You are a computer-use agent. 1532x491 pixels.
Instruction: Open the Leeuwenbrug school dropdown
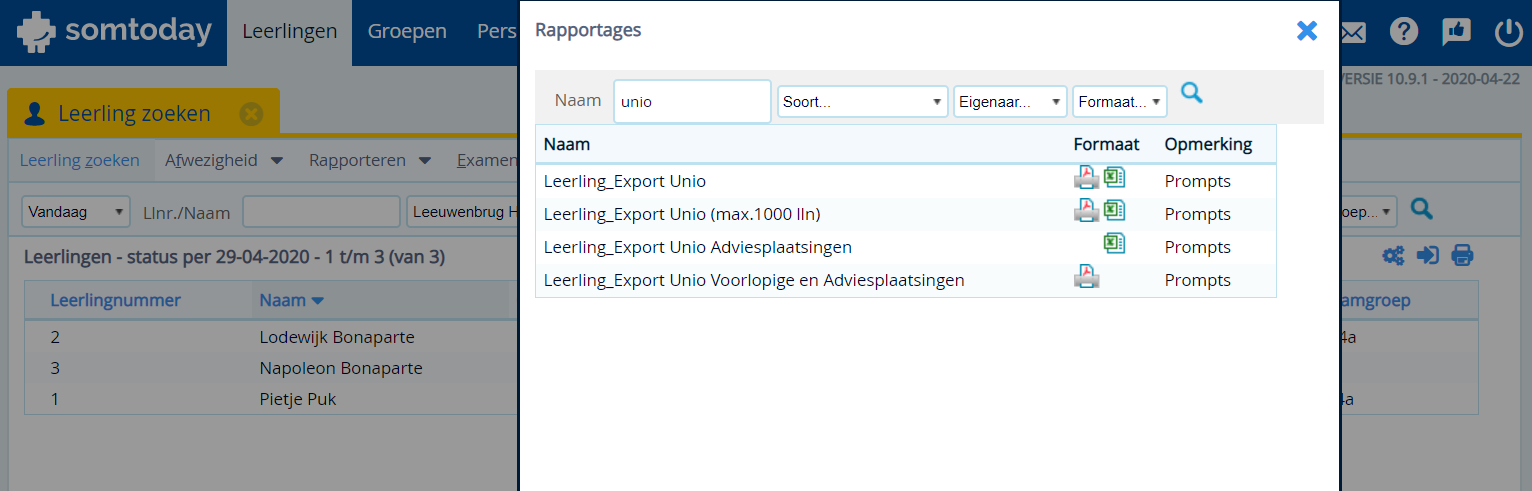coord(462,212)
